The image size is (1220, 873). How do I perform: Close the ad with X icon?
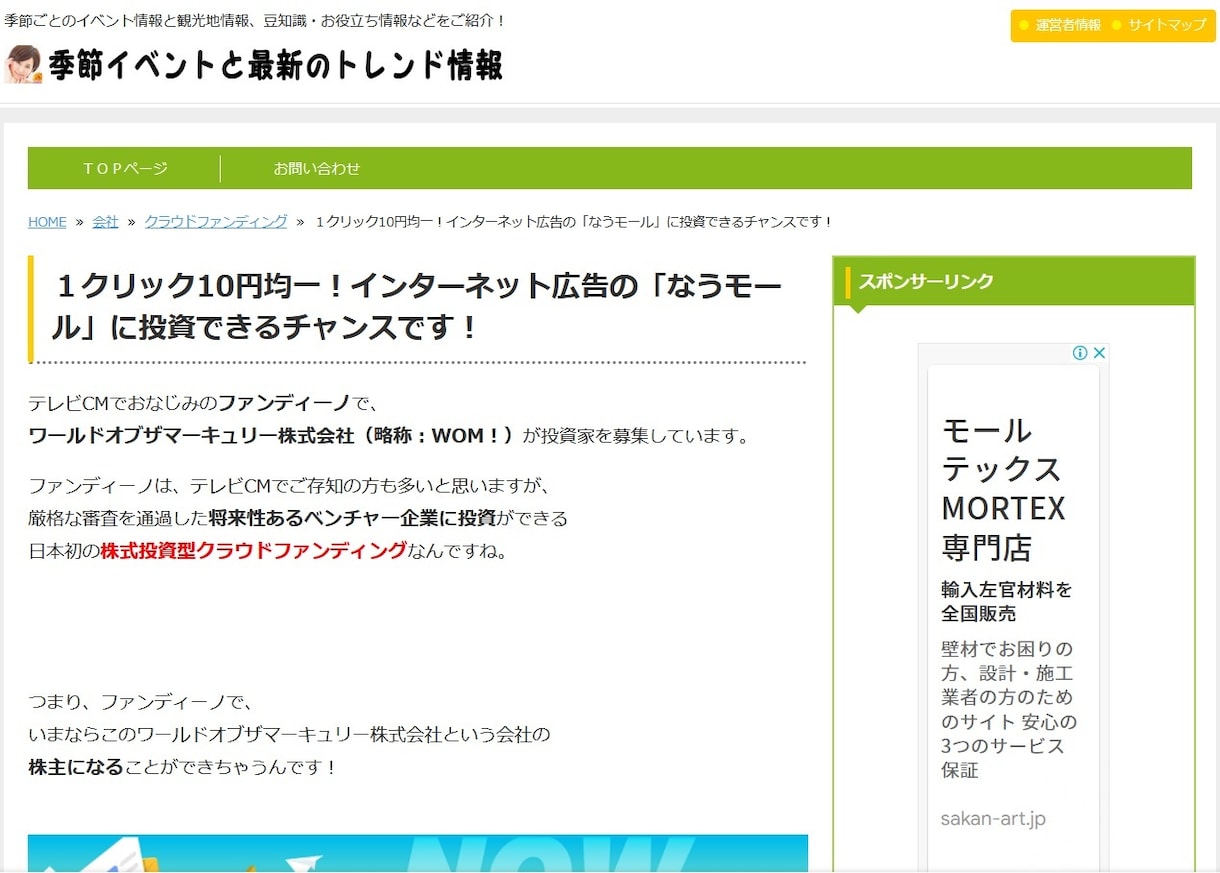(1099, 353)
